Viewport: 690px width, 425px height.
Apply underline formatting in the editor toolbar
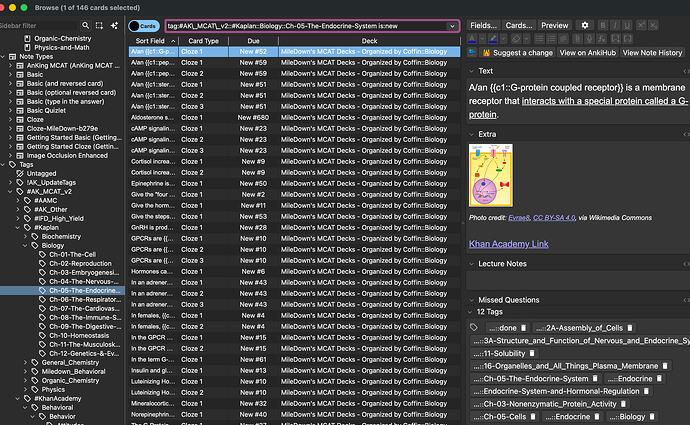pos(627,25)
